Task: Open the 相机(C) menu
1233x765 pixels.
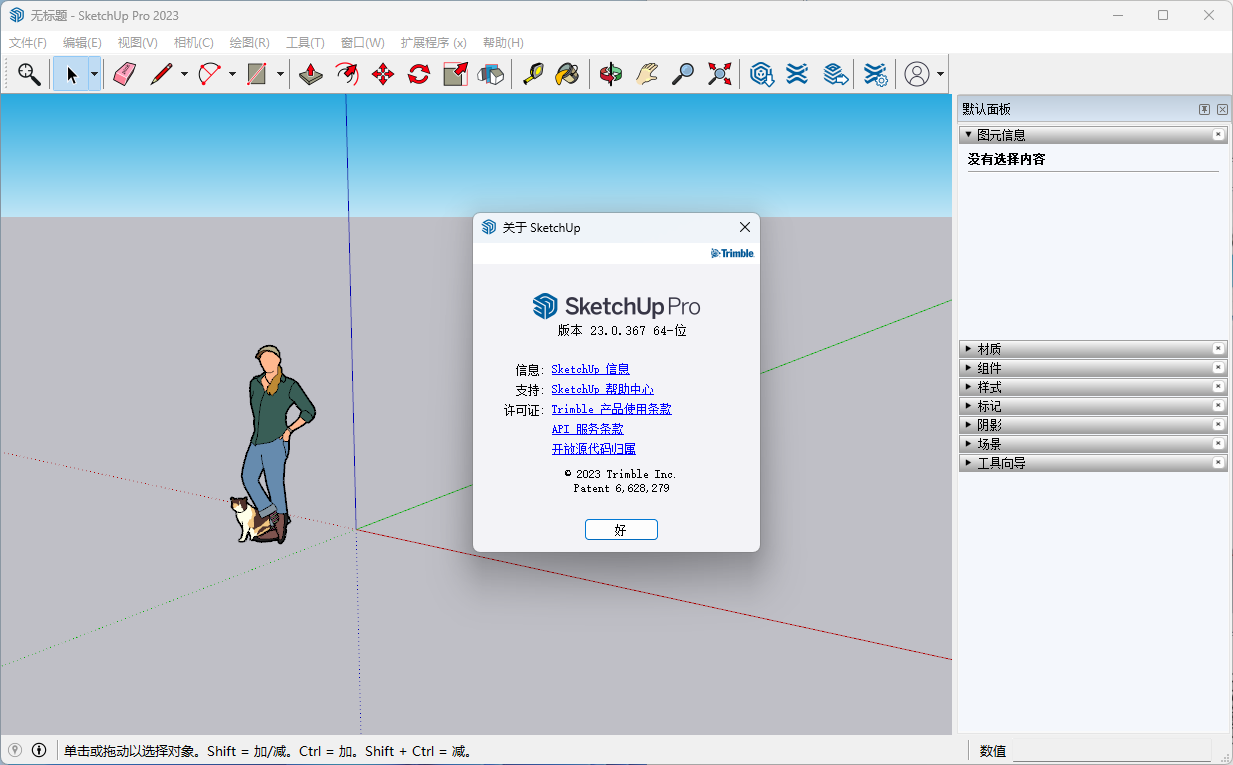Action: click(x=193, y=43)
